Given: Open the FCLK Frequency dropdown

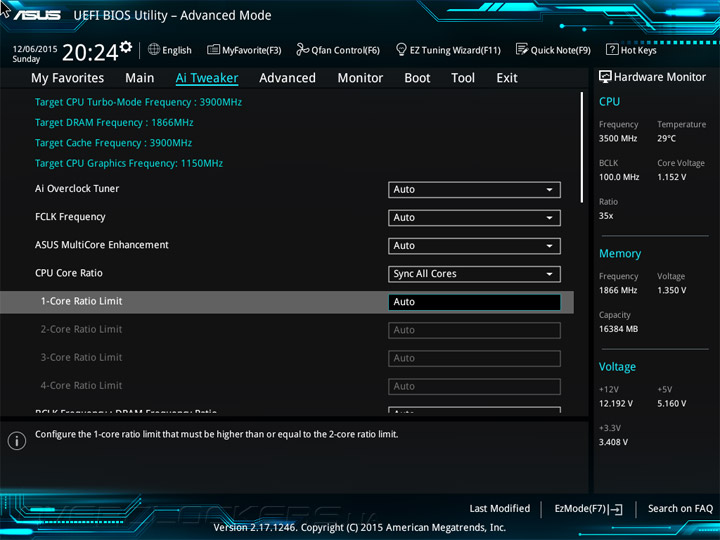Looking at the screenshot, I should pos(474,218).
